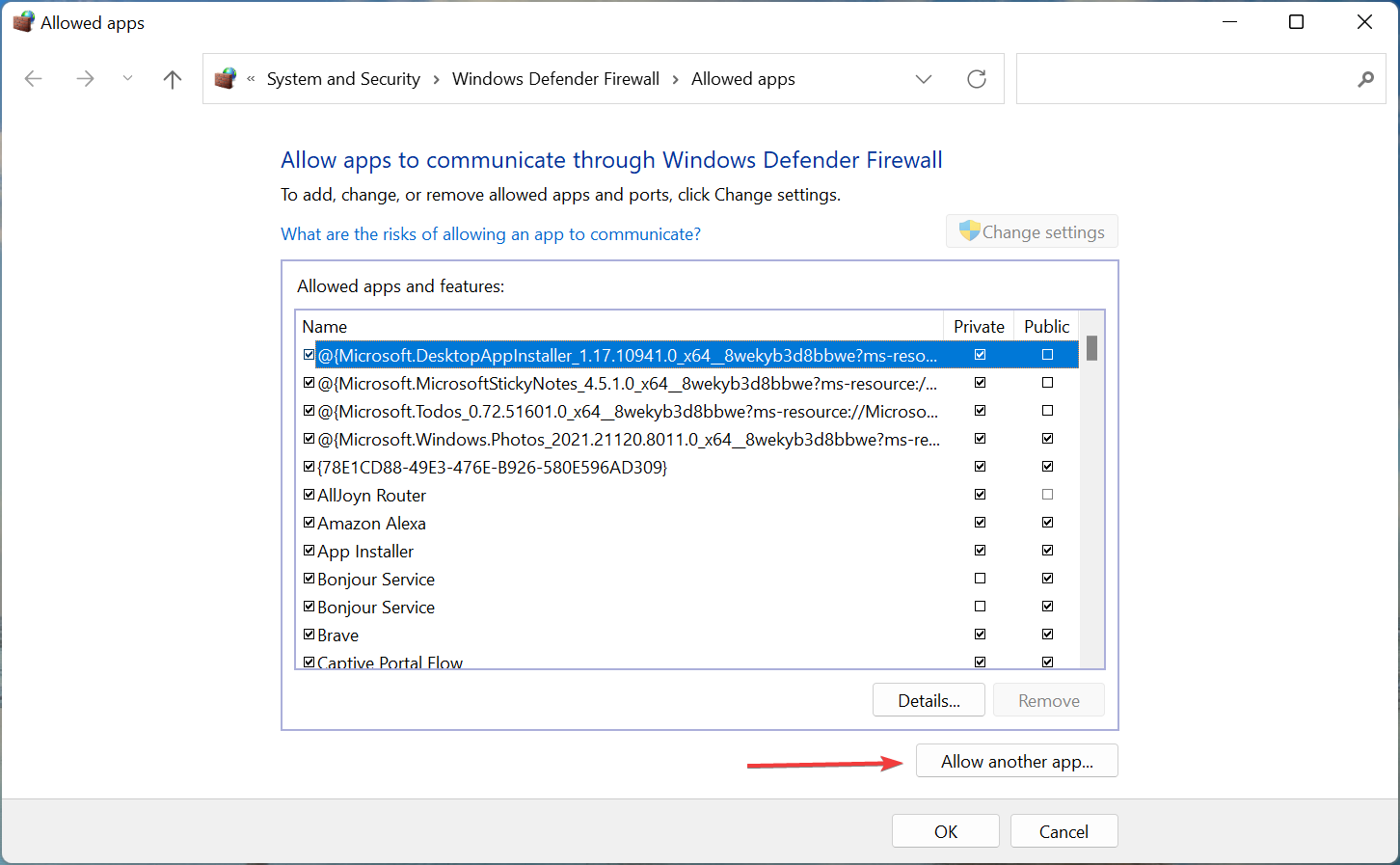Go up one level with up arrow
This screenshot has height=865, width=1400.
[173, 79]
